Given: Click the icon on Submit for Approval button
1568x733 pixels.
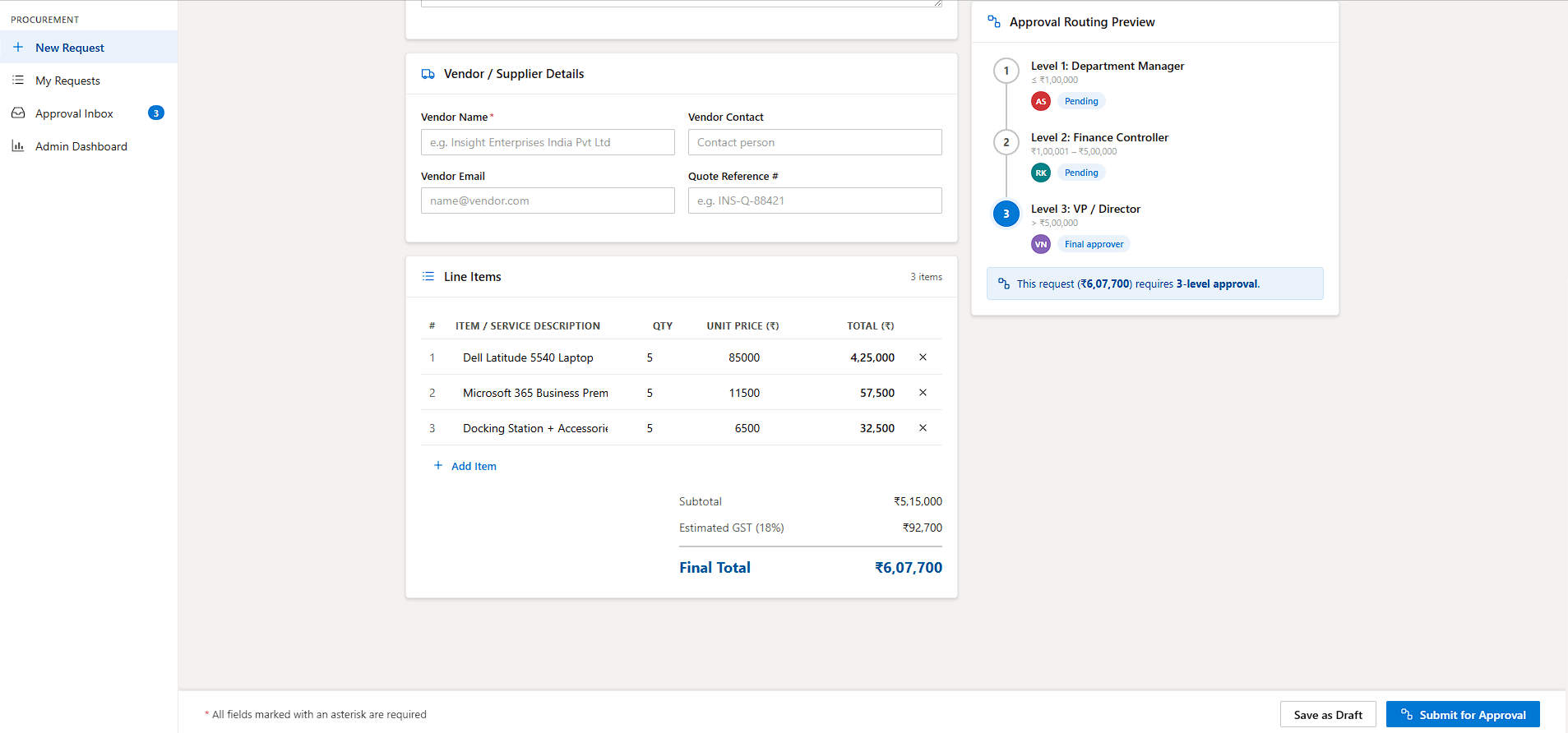Looking at the screenshot, I should [1407, 715].
